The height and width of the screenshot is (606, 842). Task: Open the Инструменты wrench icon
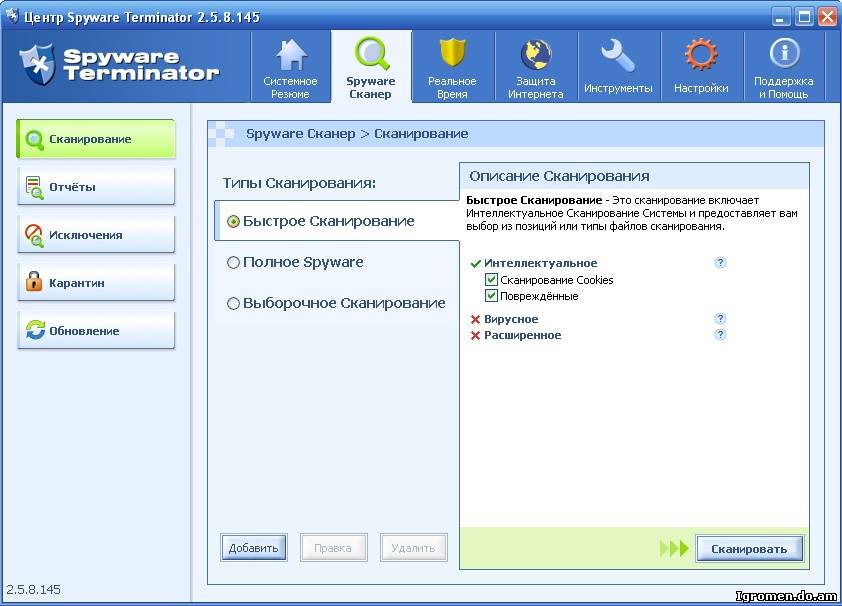pos(618,55)
